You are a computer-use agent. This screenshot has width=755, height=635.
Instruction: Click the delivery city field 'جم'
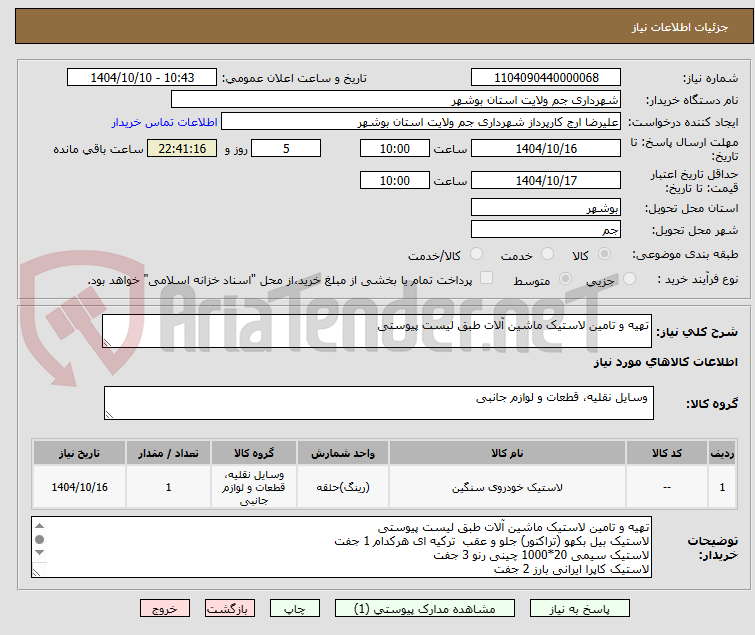546,230
